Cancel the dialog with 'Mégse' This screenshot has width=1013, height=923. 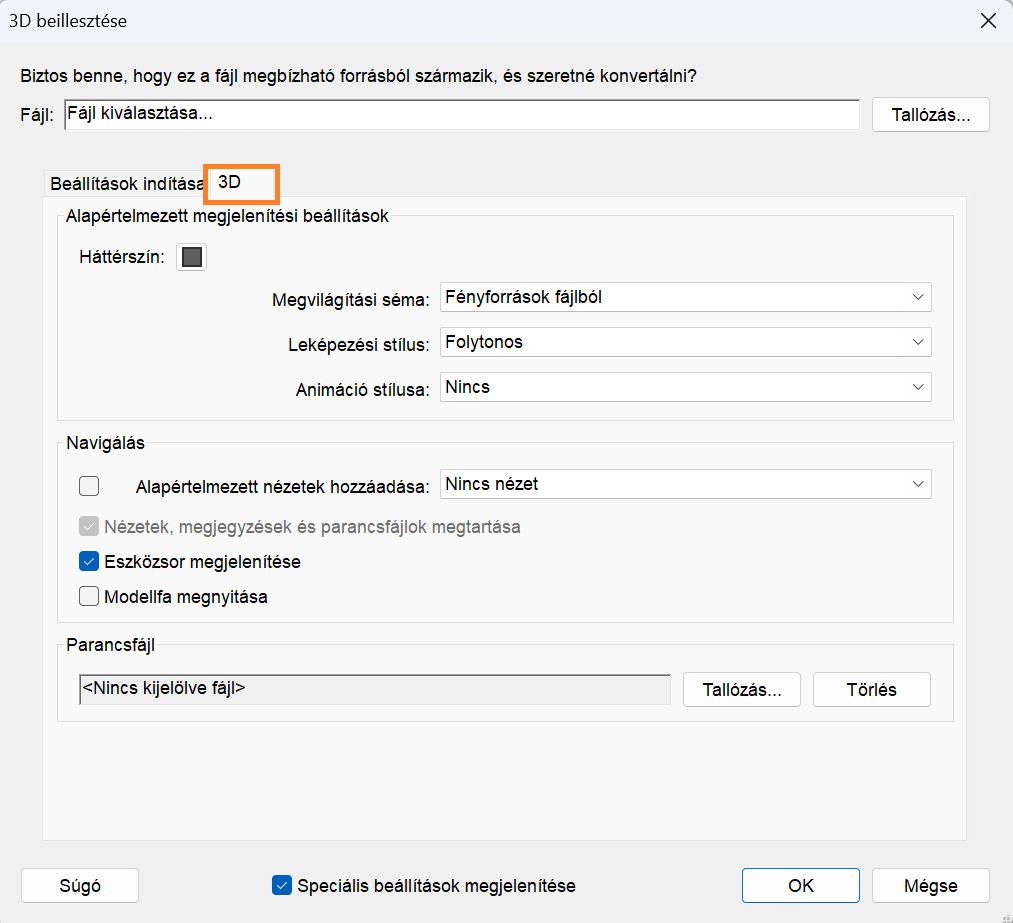click(x=929, y=885)
